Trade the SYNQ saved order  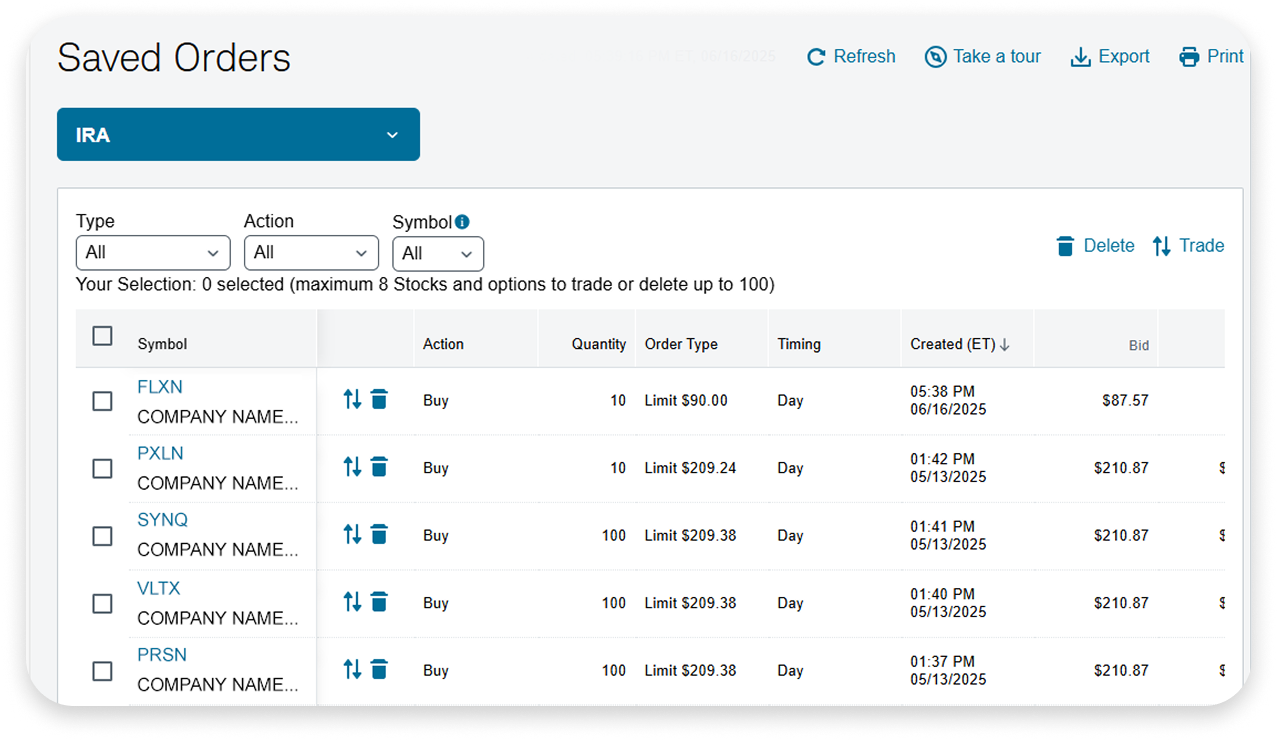click(352, 535)
